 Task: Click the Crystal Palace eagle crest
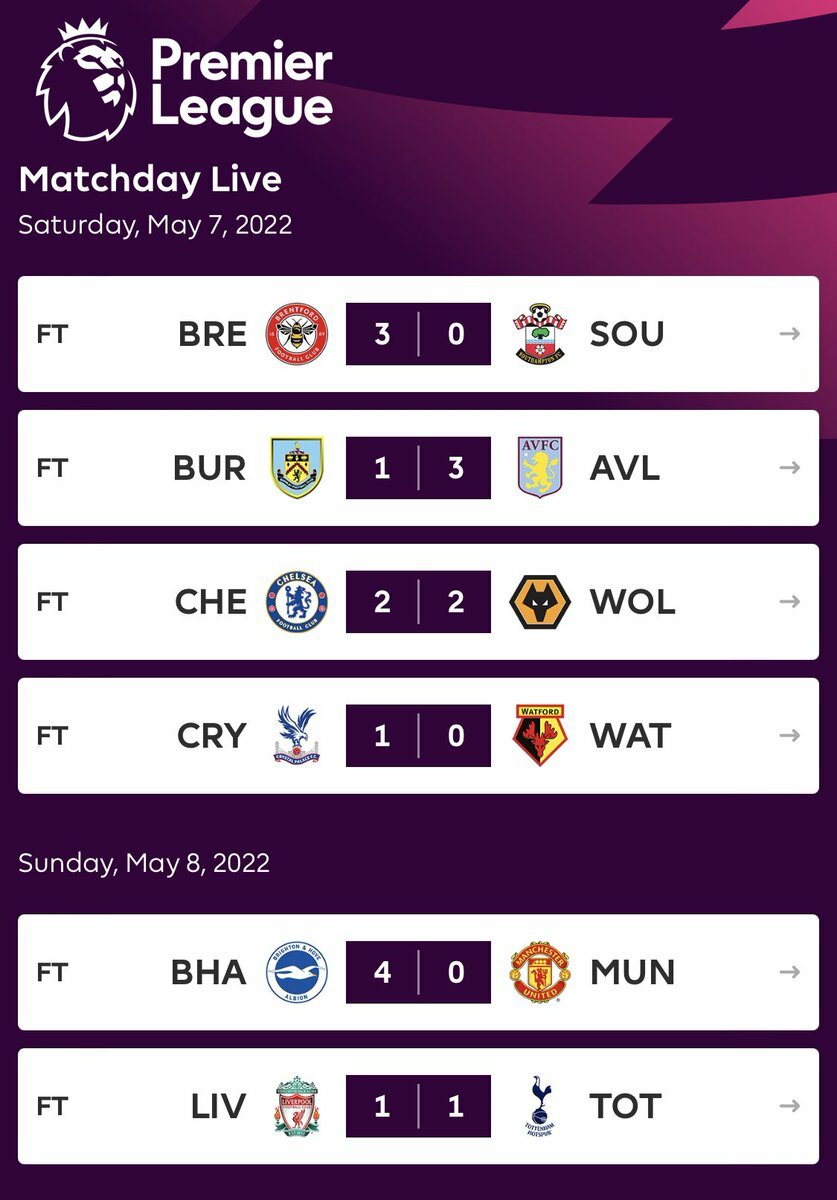297,736
